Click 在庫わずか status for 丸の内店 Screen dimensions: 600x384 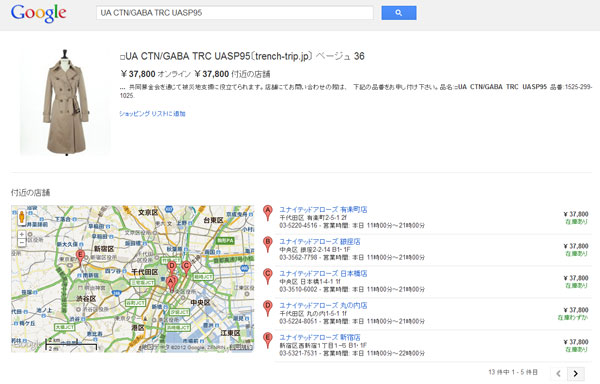pyautogui.click(x=573, y=317)
